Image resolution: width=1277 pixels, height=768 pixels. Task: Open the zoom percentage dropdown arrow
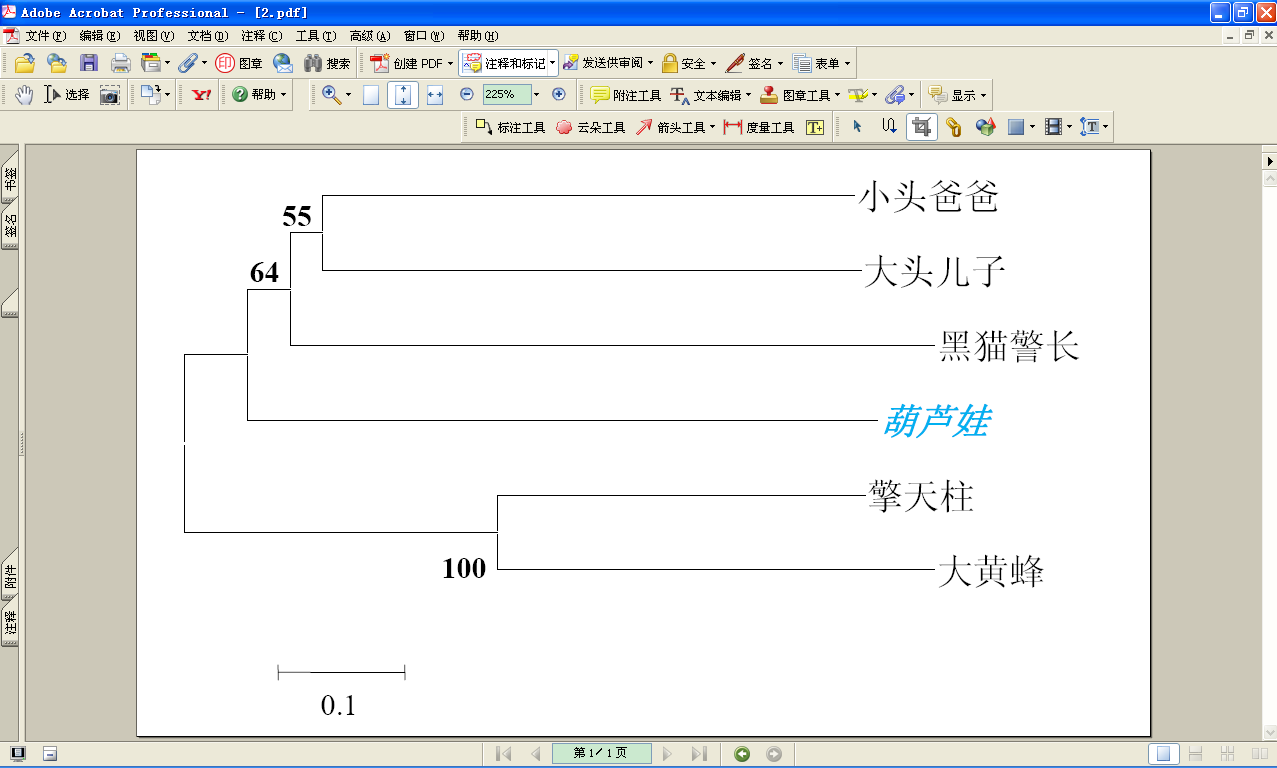(x=537, y=95)
